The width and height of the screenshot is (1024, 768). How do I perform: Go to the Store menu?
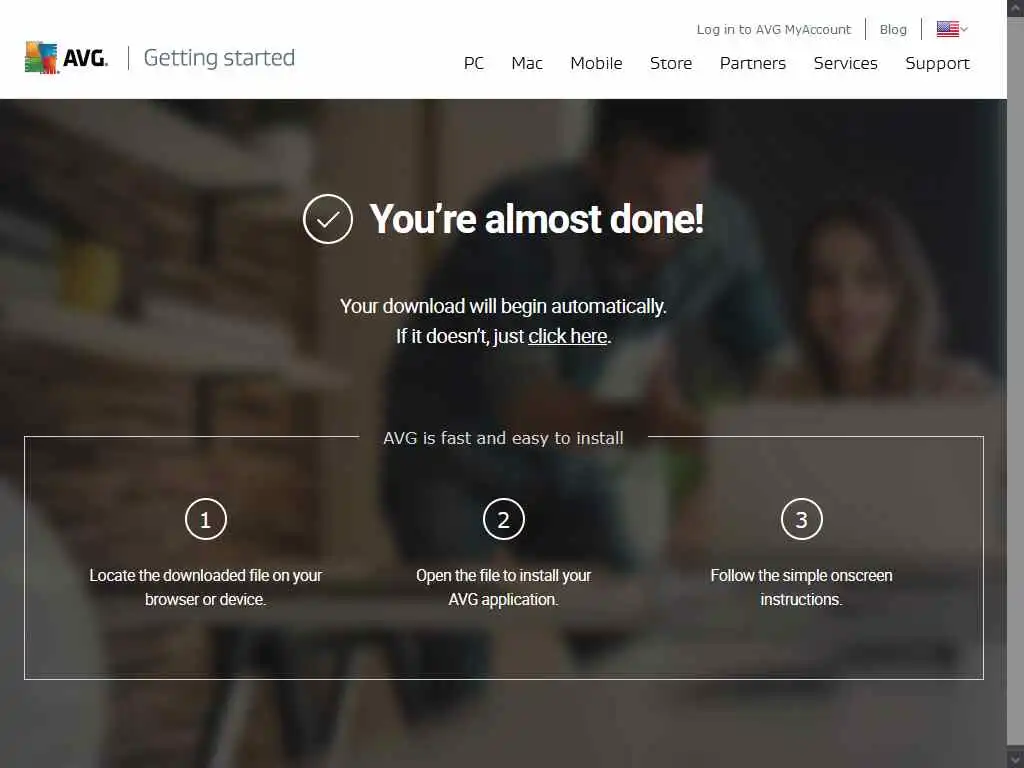tap(671, 63)
